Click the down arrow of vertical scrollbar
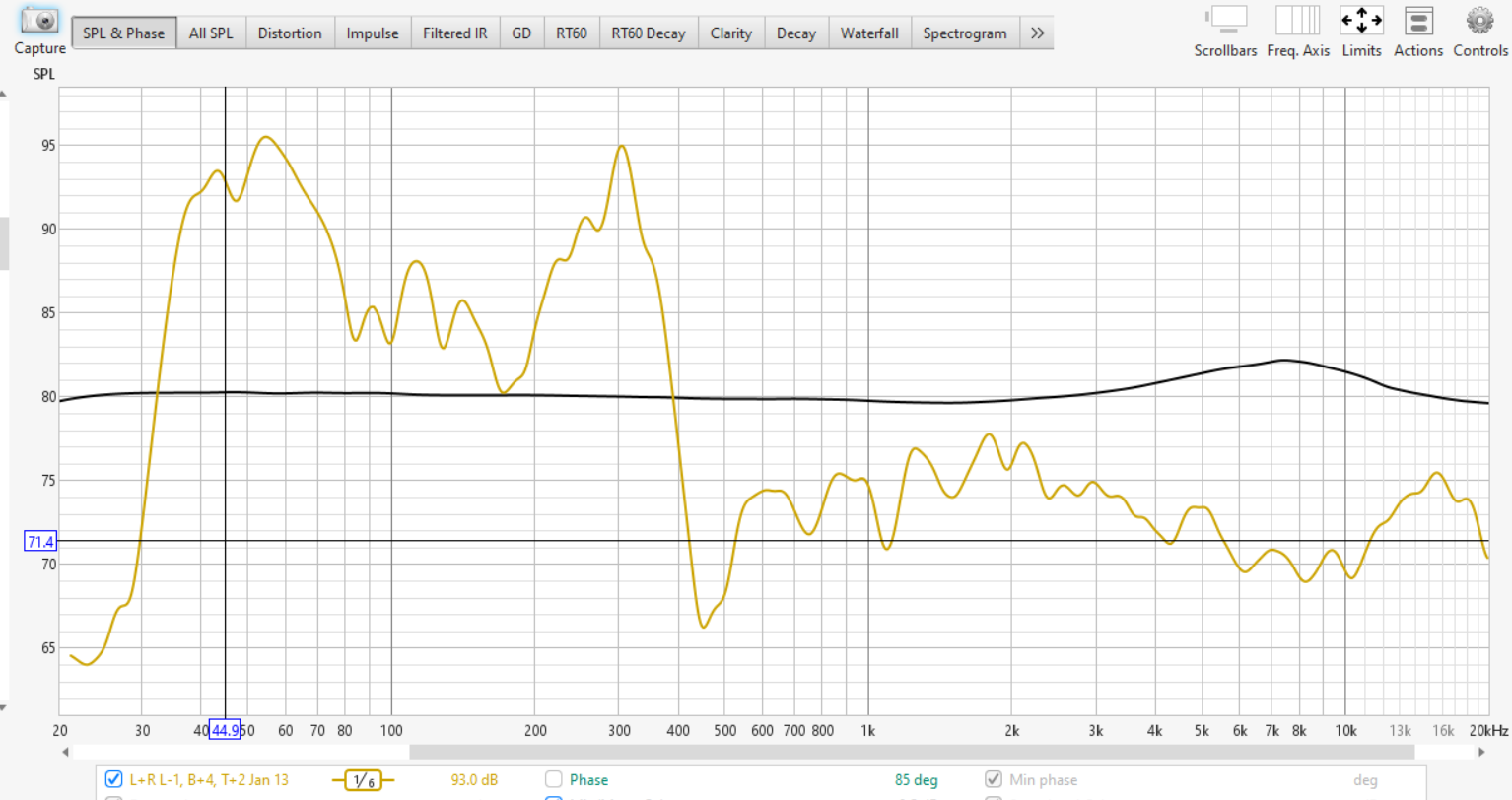Image resolution: width=1512 pixels, height=800 pixels. (x=3, y=708)
